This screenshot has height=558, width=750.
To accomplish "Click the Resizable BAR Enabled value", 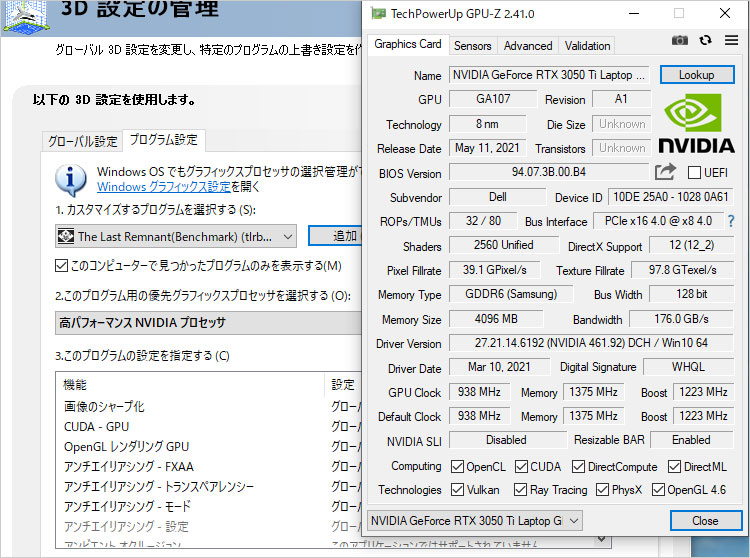I will 692,440.
